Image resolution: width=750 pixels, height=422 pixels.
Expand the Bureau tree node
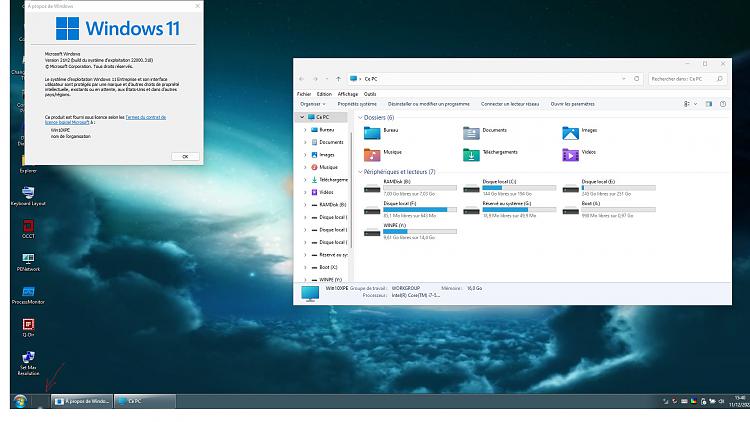click(x=305, y=130)
